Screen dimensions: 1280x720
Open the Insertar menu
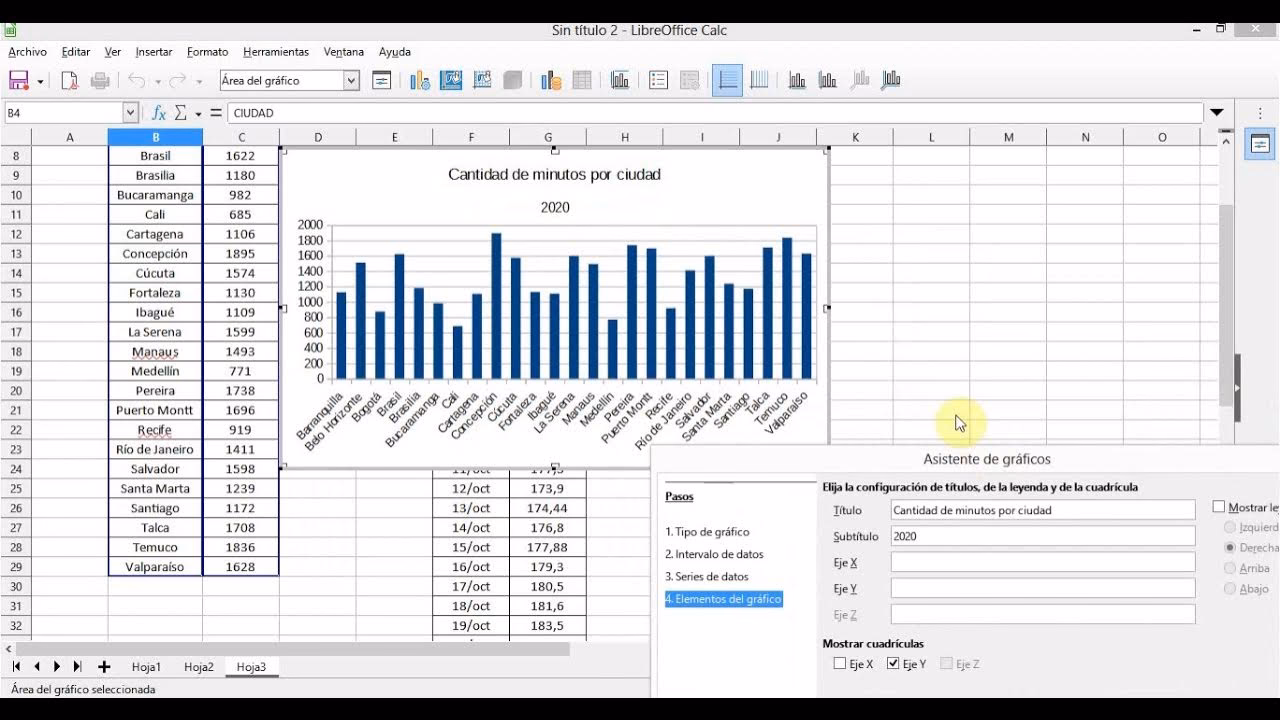pos(154,52)
